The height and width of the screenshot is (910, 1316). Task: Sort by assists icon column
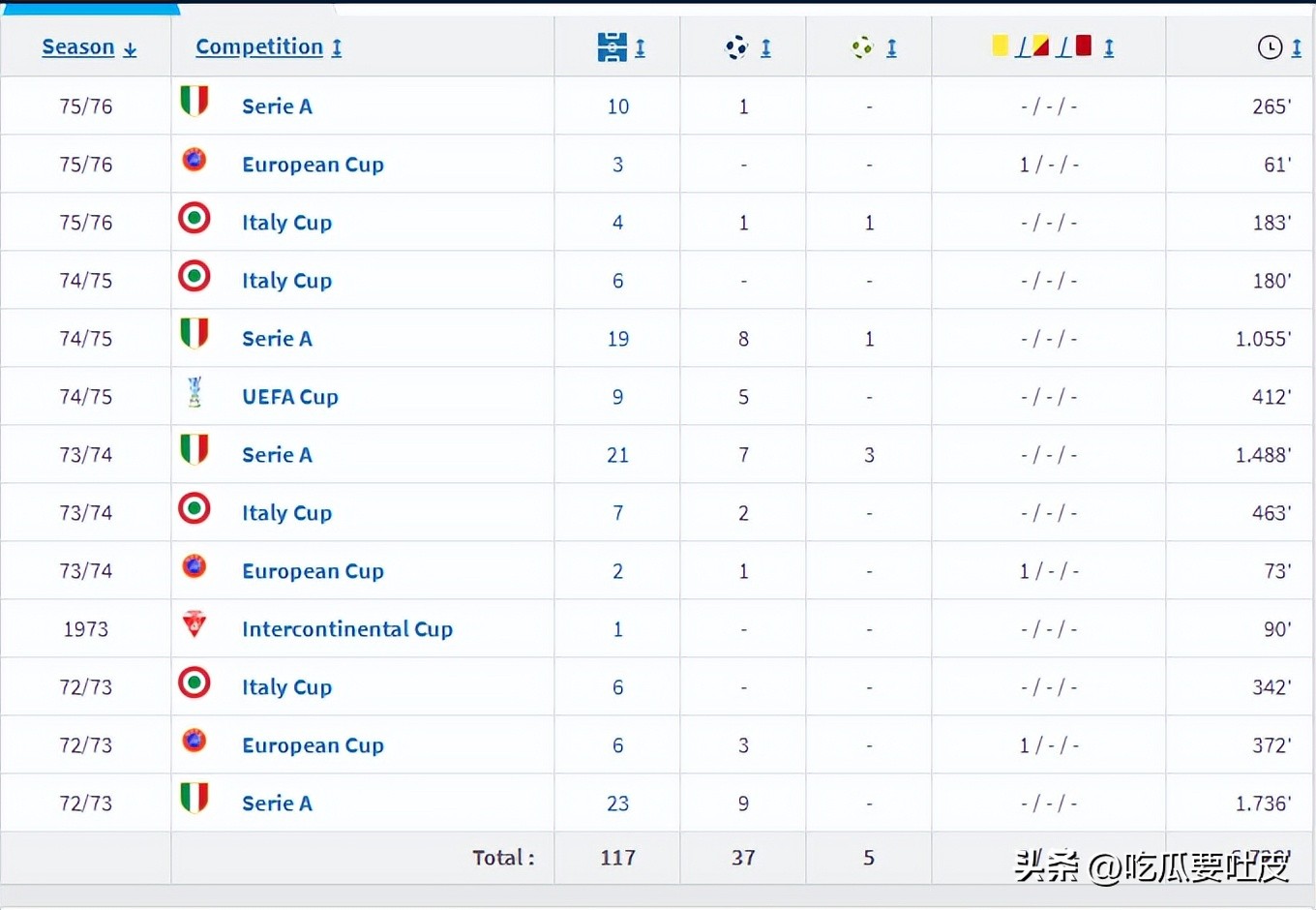click(862, 46)
